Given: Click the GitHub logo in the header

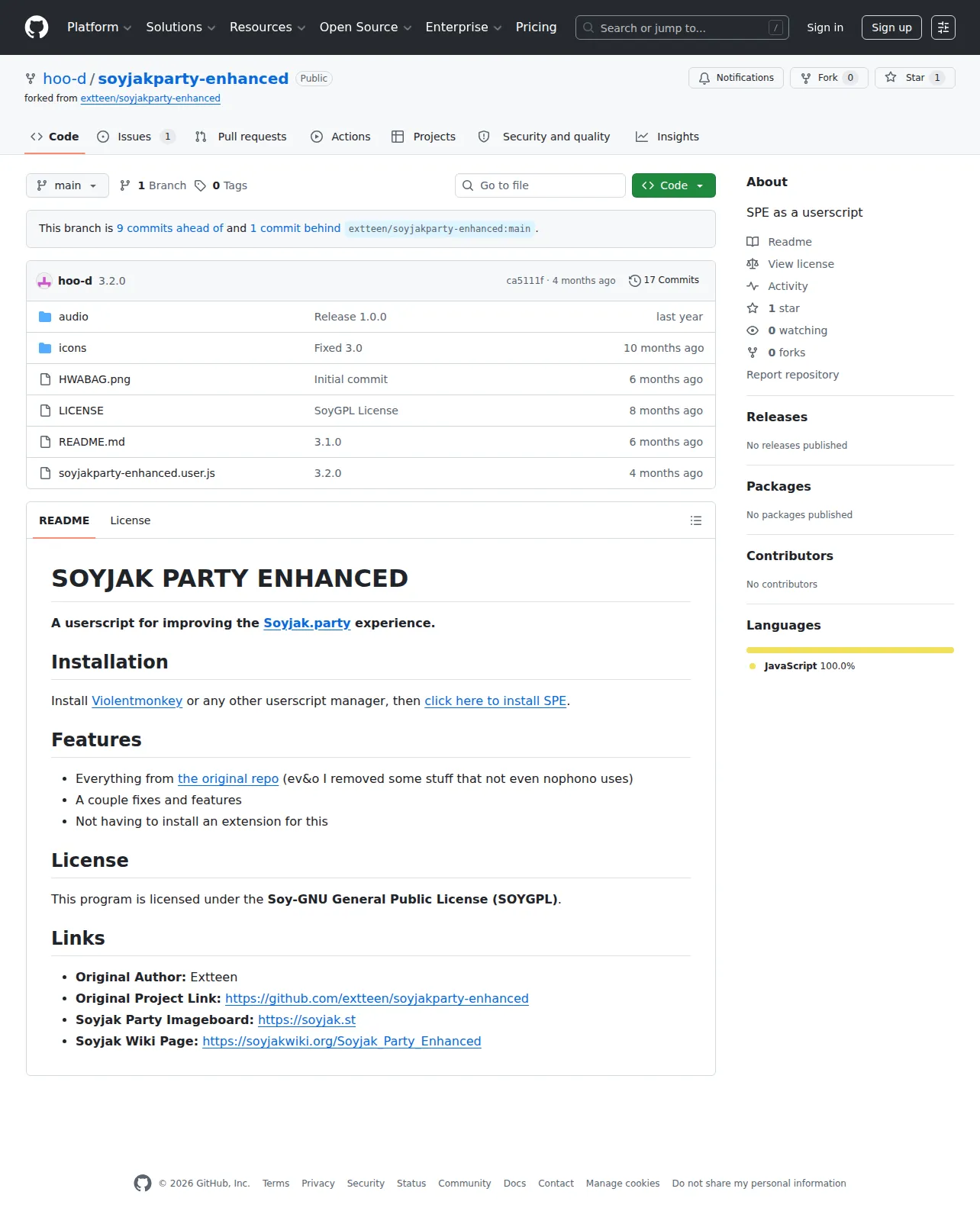Looking at the screenshot, I should pos(37,27).
